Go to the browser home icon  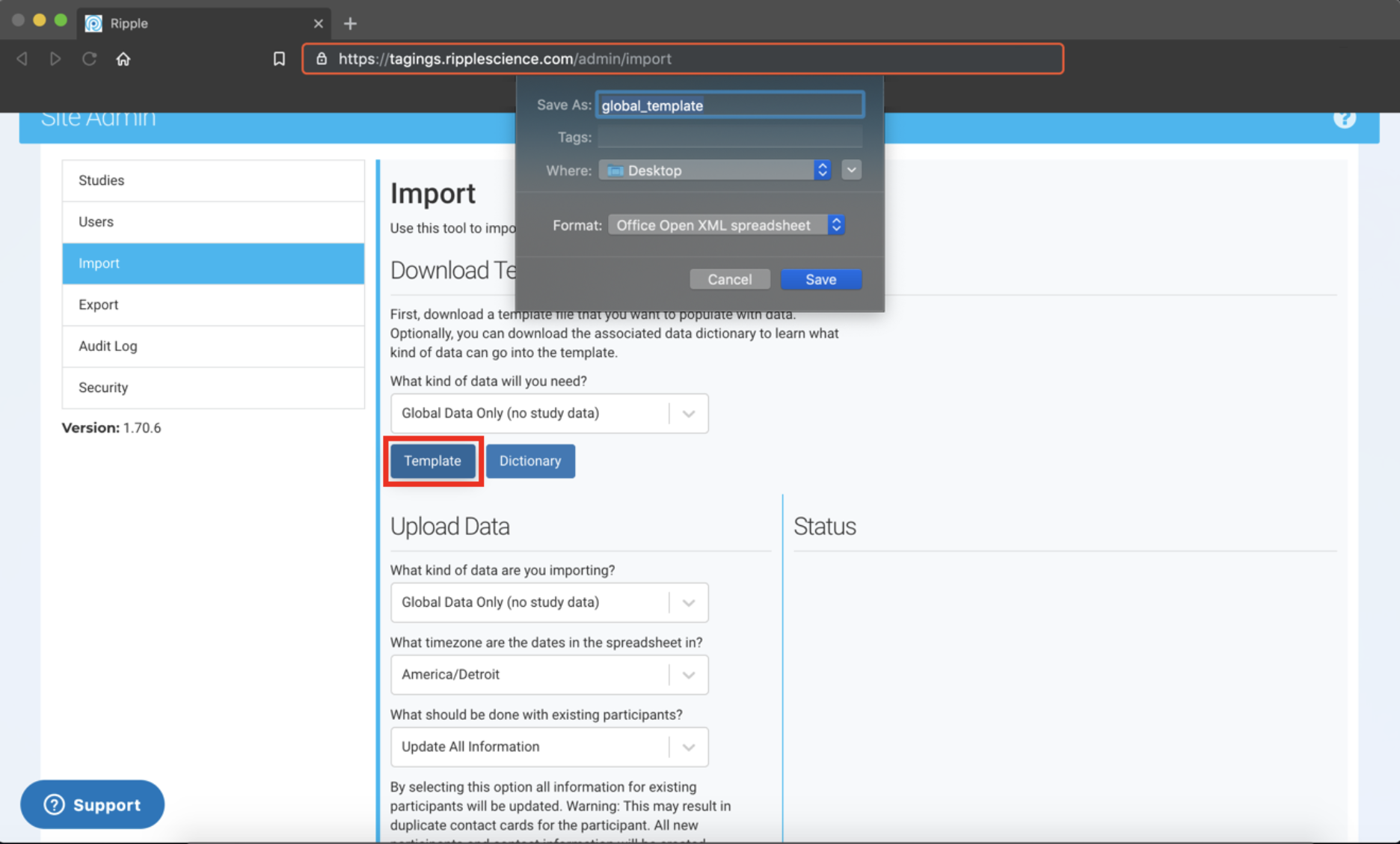point(123,58)
